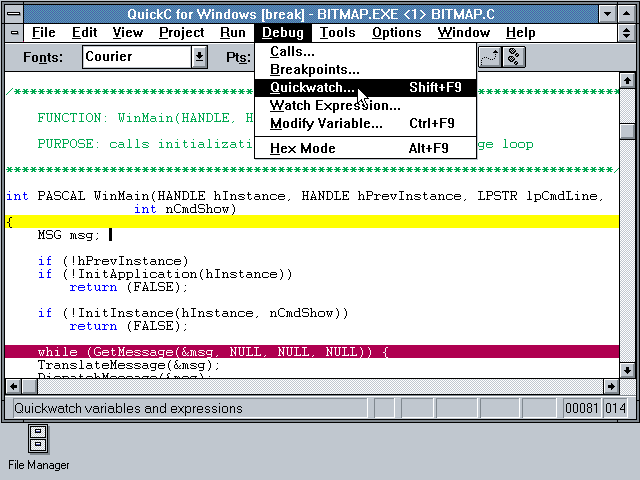Click the Step Out toolbar icon with dotted arrow
Screen dimensions: 640x480
pyautogui.click(x=489, y=57)
